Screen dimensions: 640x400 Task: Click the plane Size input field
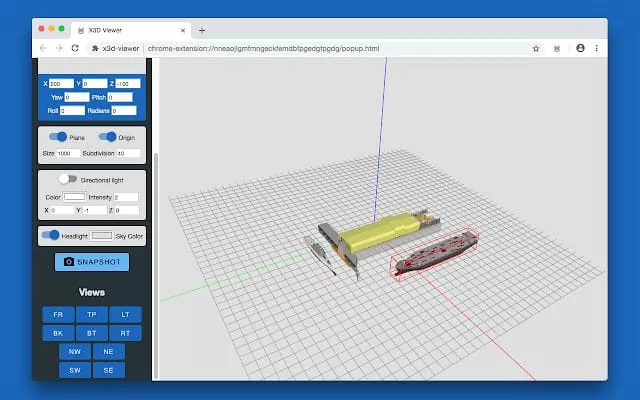point(69,153)
